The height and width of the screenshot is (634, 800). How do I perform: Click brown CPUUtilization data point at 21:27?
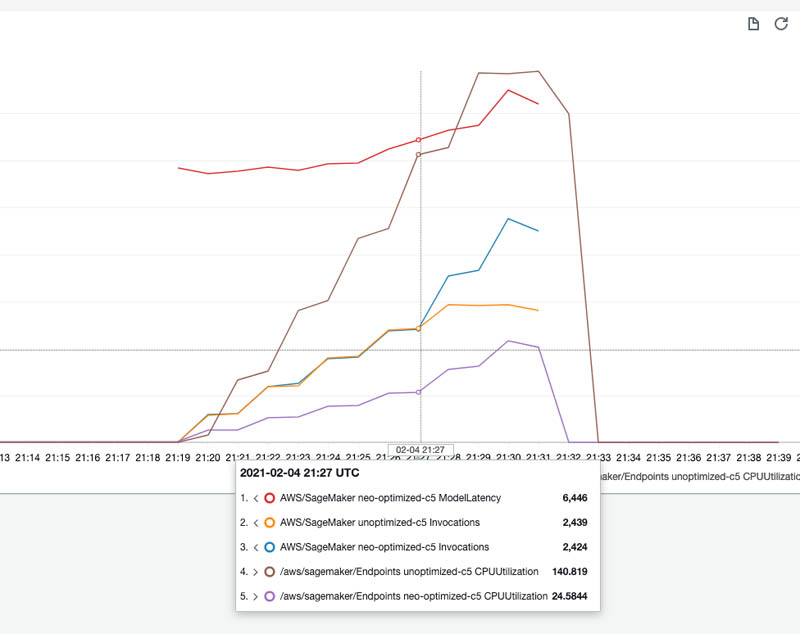[x=418, y=155]
